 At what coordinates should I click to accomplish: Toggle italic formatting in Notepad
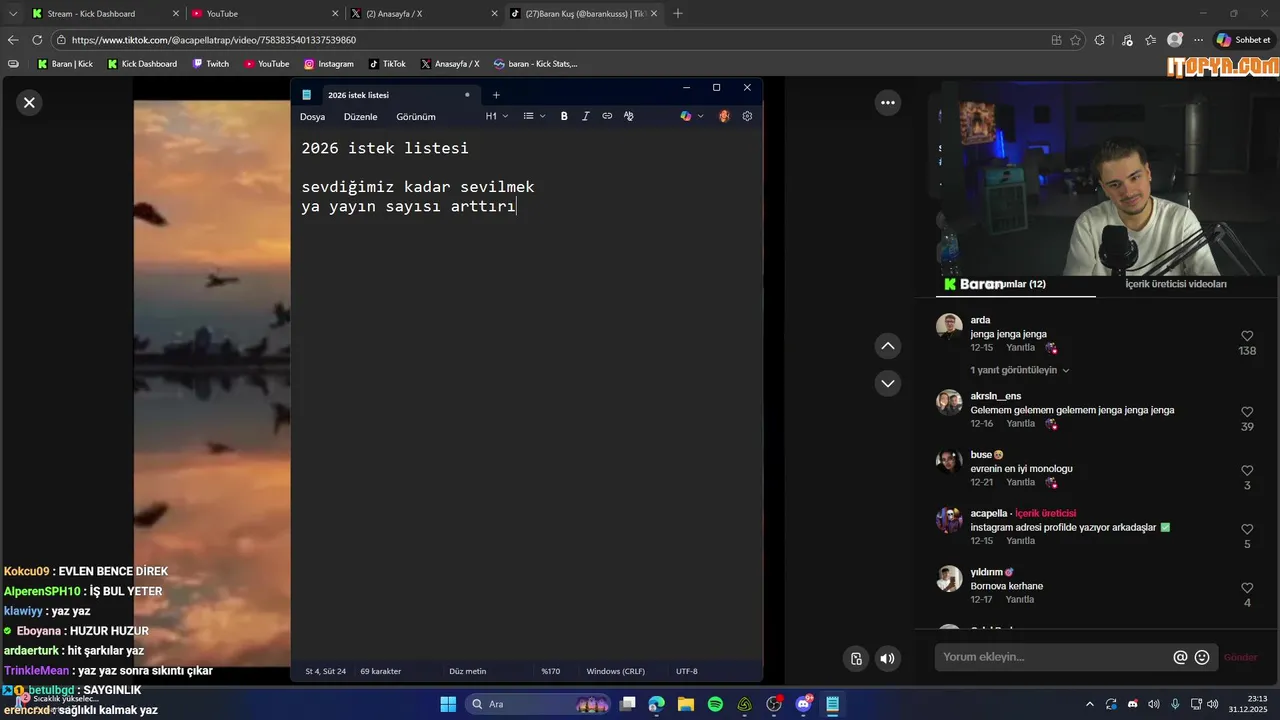coord(586,116)
